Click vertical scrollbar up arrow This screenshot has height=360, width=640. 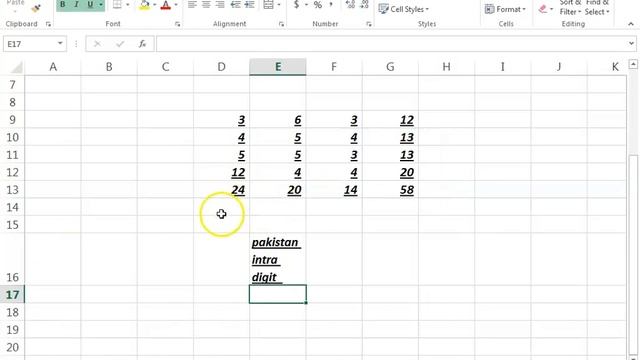point(633,64)
